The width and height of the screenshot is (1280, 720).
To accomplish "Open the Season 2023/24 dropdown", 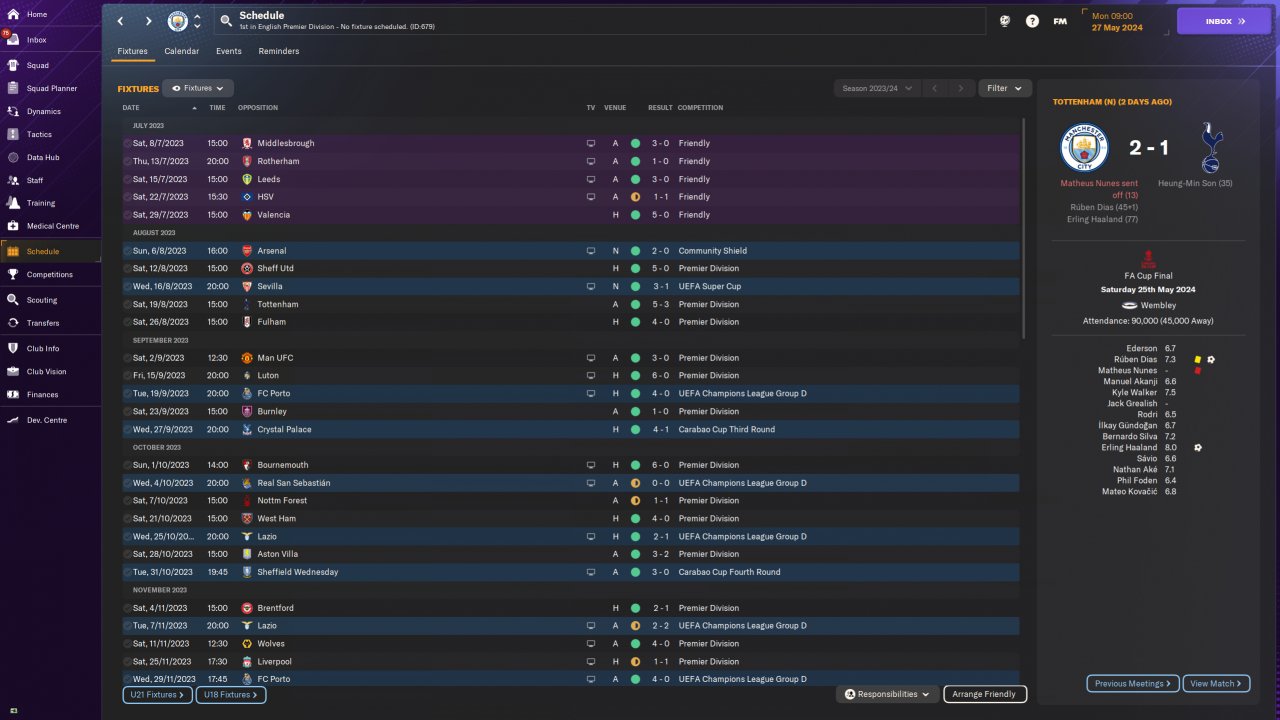I will 878,88.
